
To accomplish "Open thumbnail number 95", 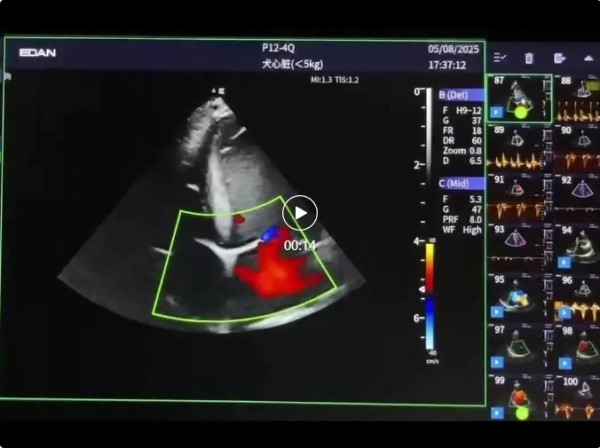I will pyautogui.click(x=519, y=297).
